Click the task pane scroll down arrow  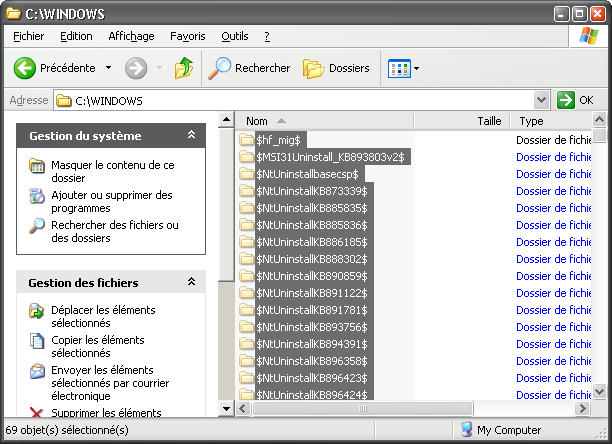pyautogui.click(x=226, y=408)
